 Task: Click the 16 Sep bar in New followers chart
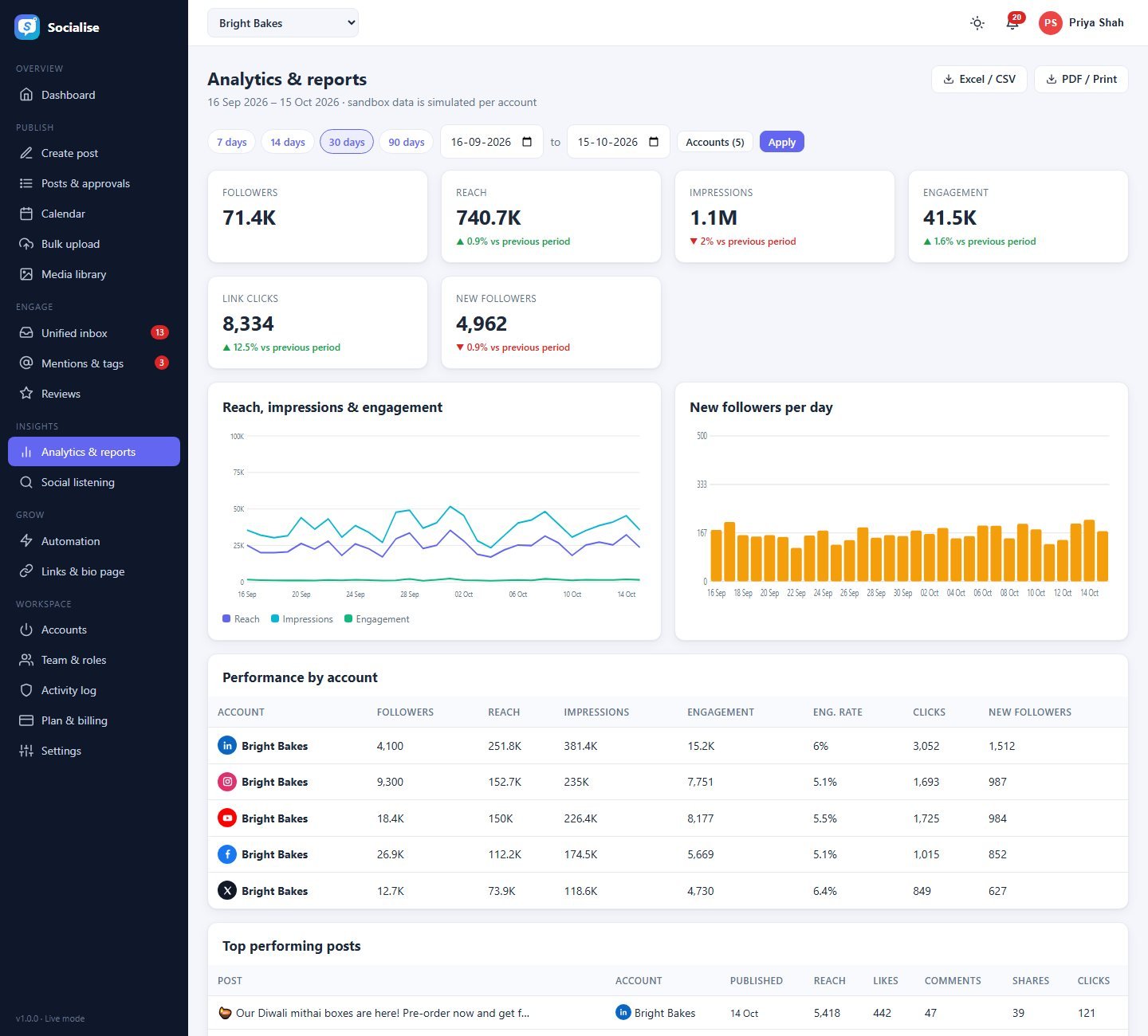pos(716,555)
